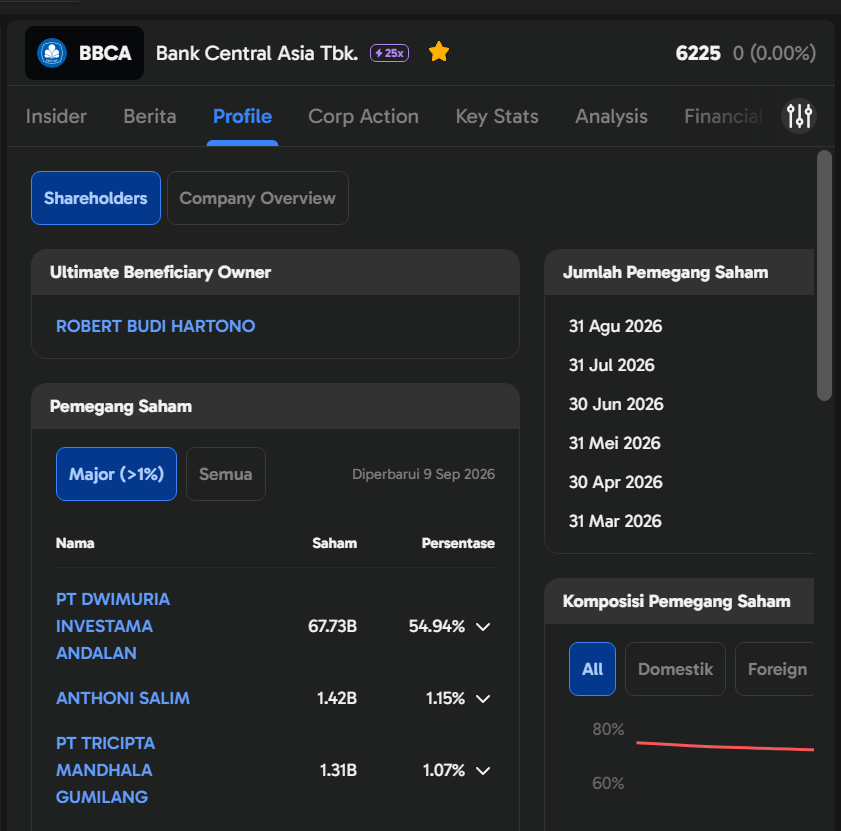Switch to the Analysis tab
Viewport: 841px width, 831px height.
(x=611, y=116)
